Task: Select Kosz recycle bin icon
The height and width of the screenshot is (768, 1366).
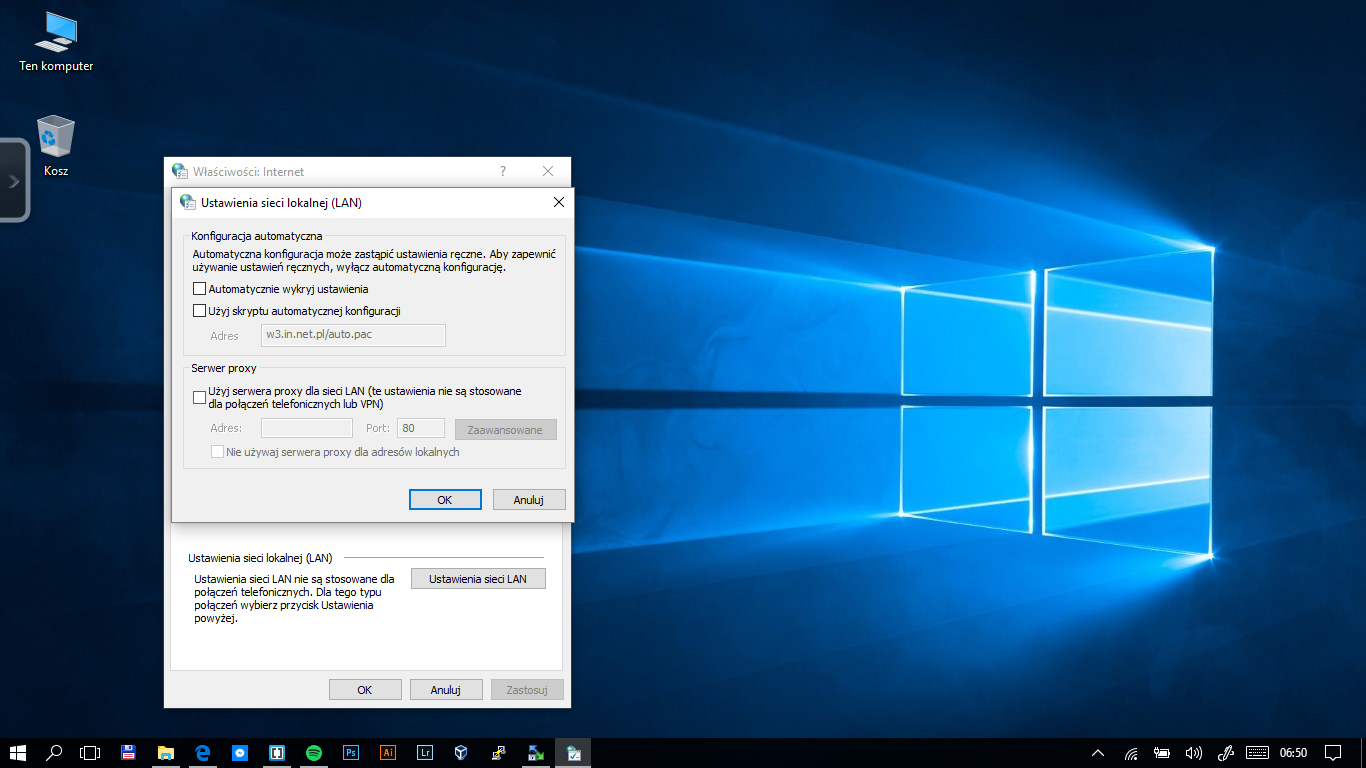Action: [x=56, y=146]
